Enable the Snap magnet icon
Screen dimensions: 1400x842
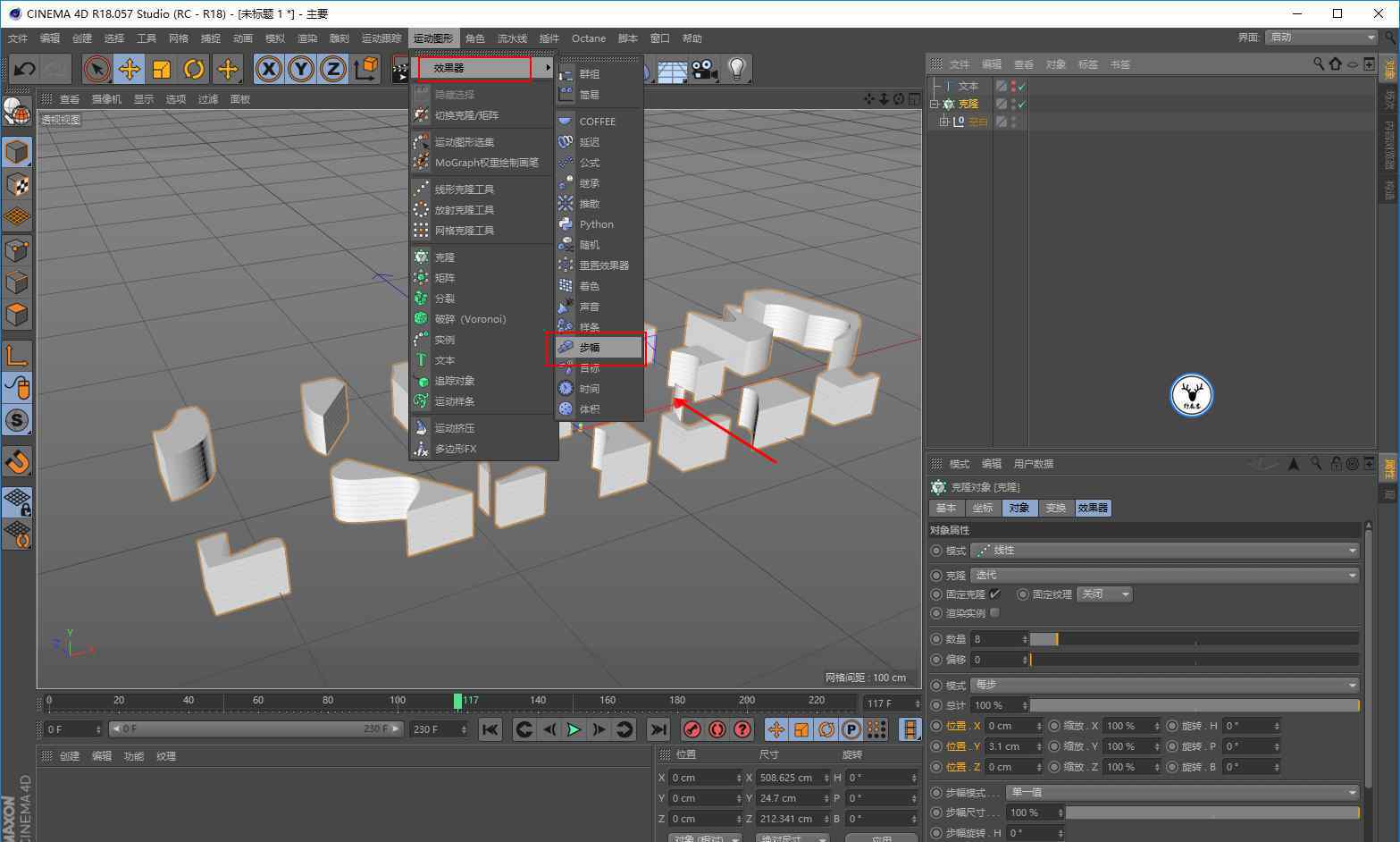coord(17,461)
